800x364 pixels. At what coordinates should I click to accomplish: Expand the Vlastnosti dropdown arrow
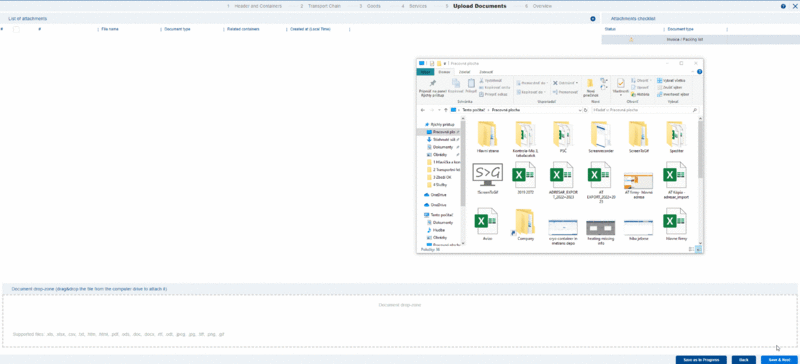620,95
